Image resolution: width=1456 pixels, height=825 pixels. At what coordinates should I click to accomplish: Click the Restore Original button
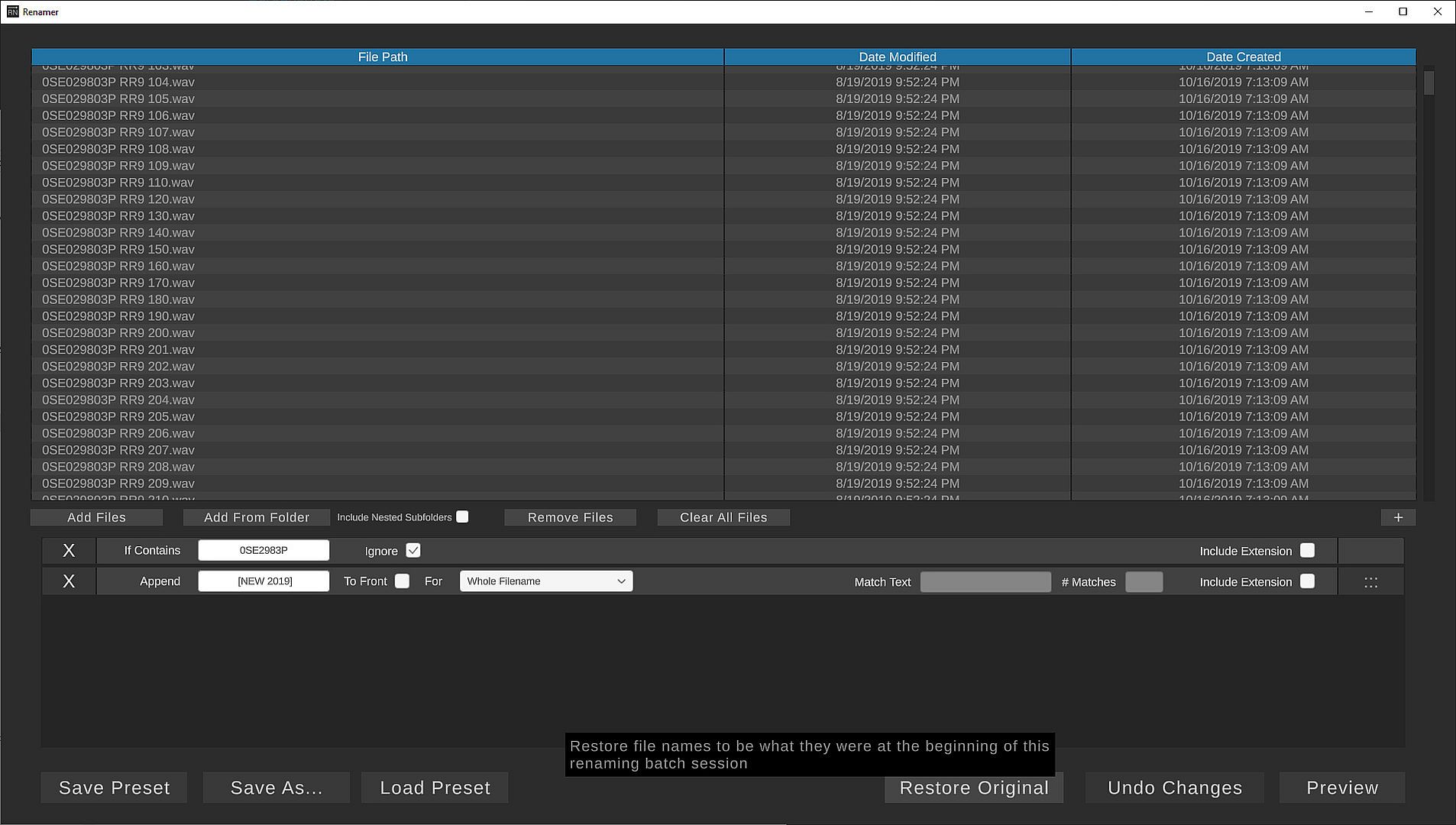[x=974, y=788]
